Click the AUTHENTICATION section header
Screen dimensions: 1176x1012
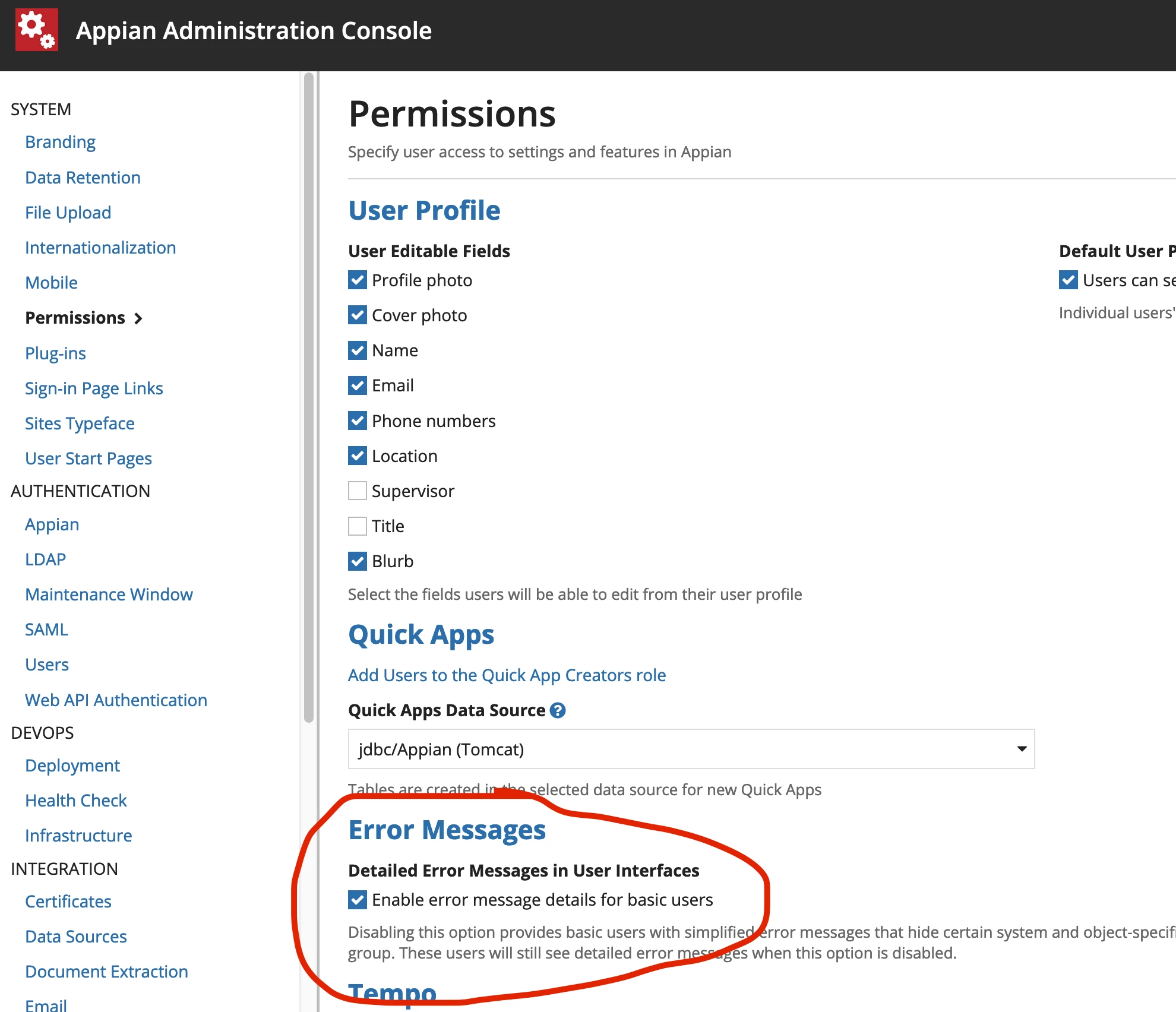81,491
